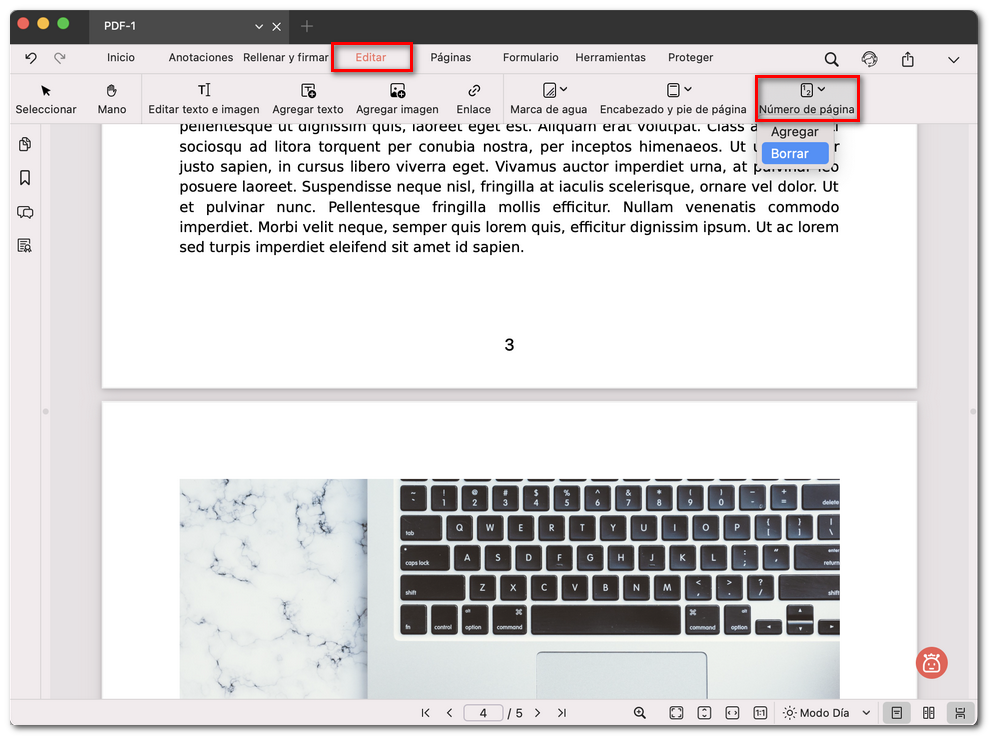Open the bookmarks panel in the sidebar
This screenshot has width=989, height=736.
[24, 178]
